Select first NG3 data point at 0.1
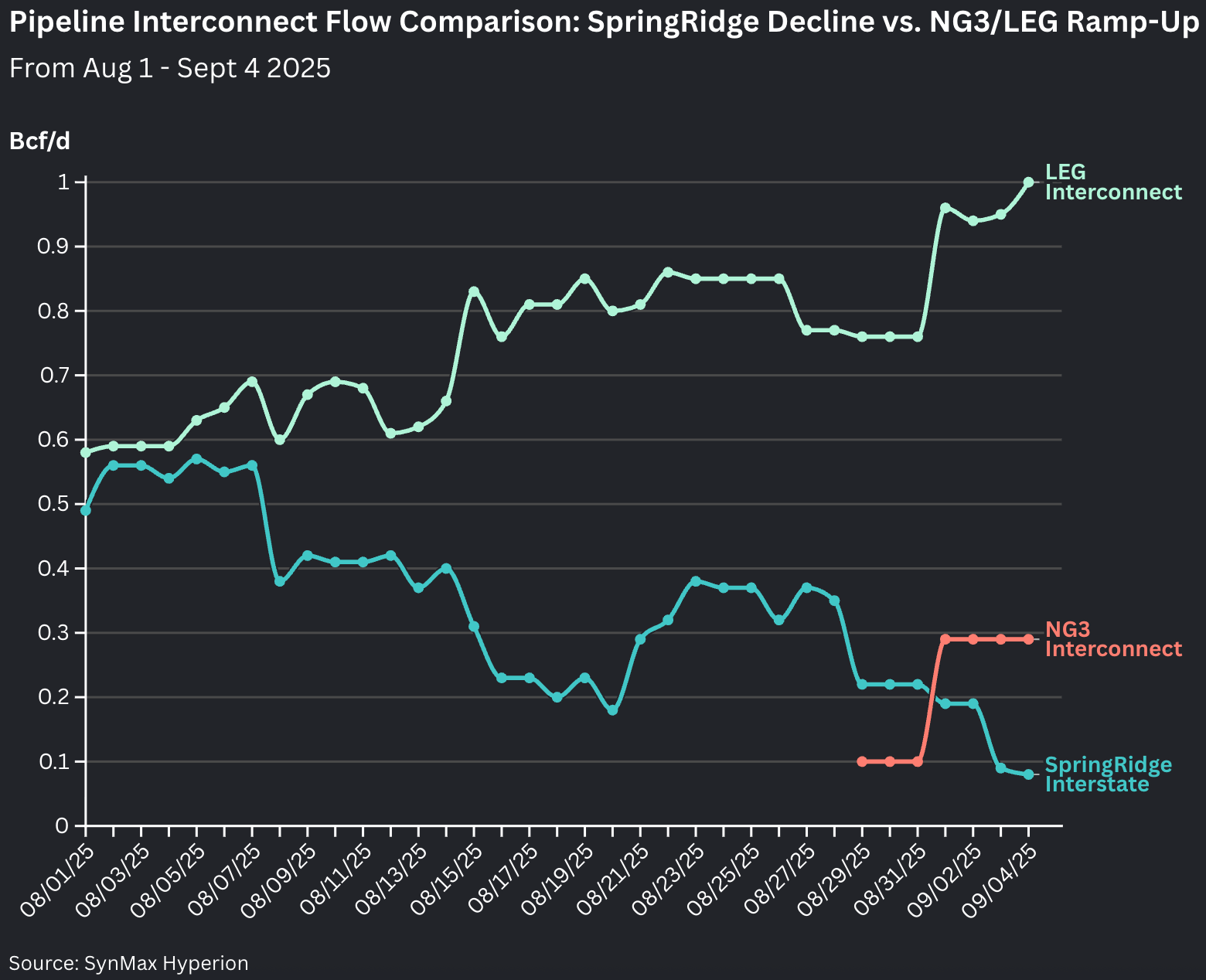The image size is (1206, 980). [x=862, y=762]
